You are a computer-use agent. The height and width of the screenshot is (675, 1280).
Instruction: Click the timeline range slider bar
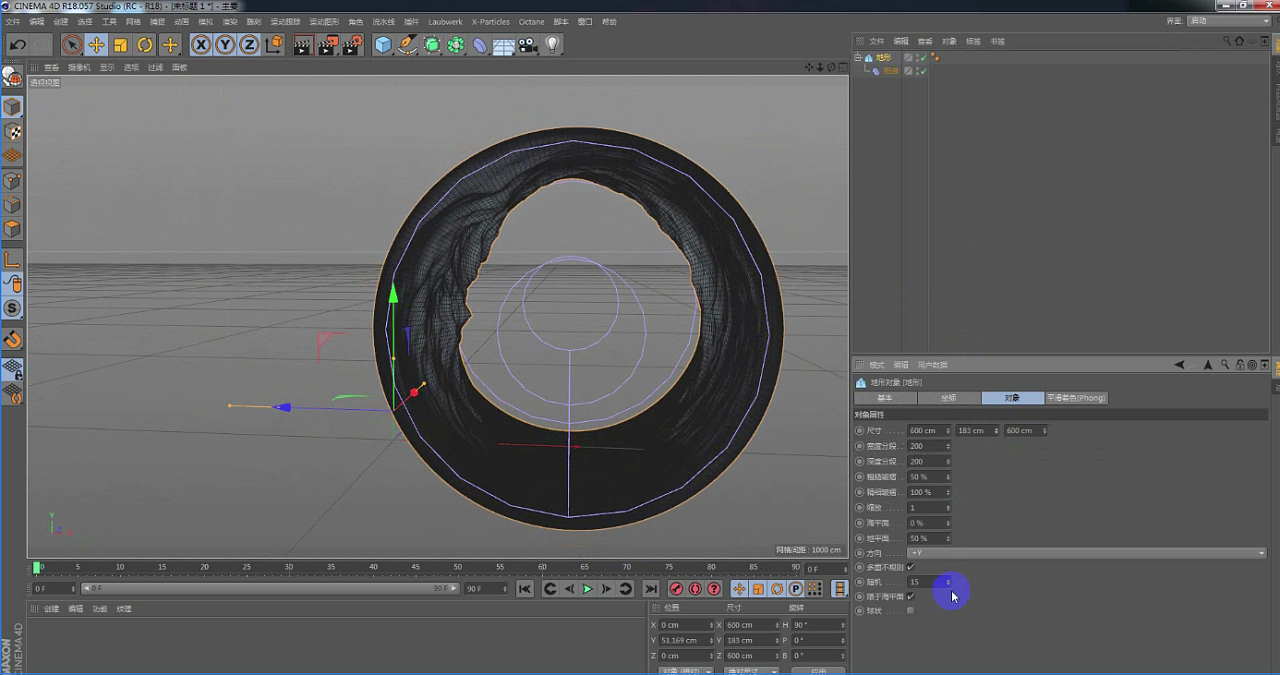tap(270, 589)
